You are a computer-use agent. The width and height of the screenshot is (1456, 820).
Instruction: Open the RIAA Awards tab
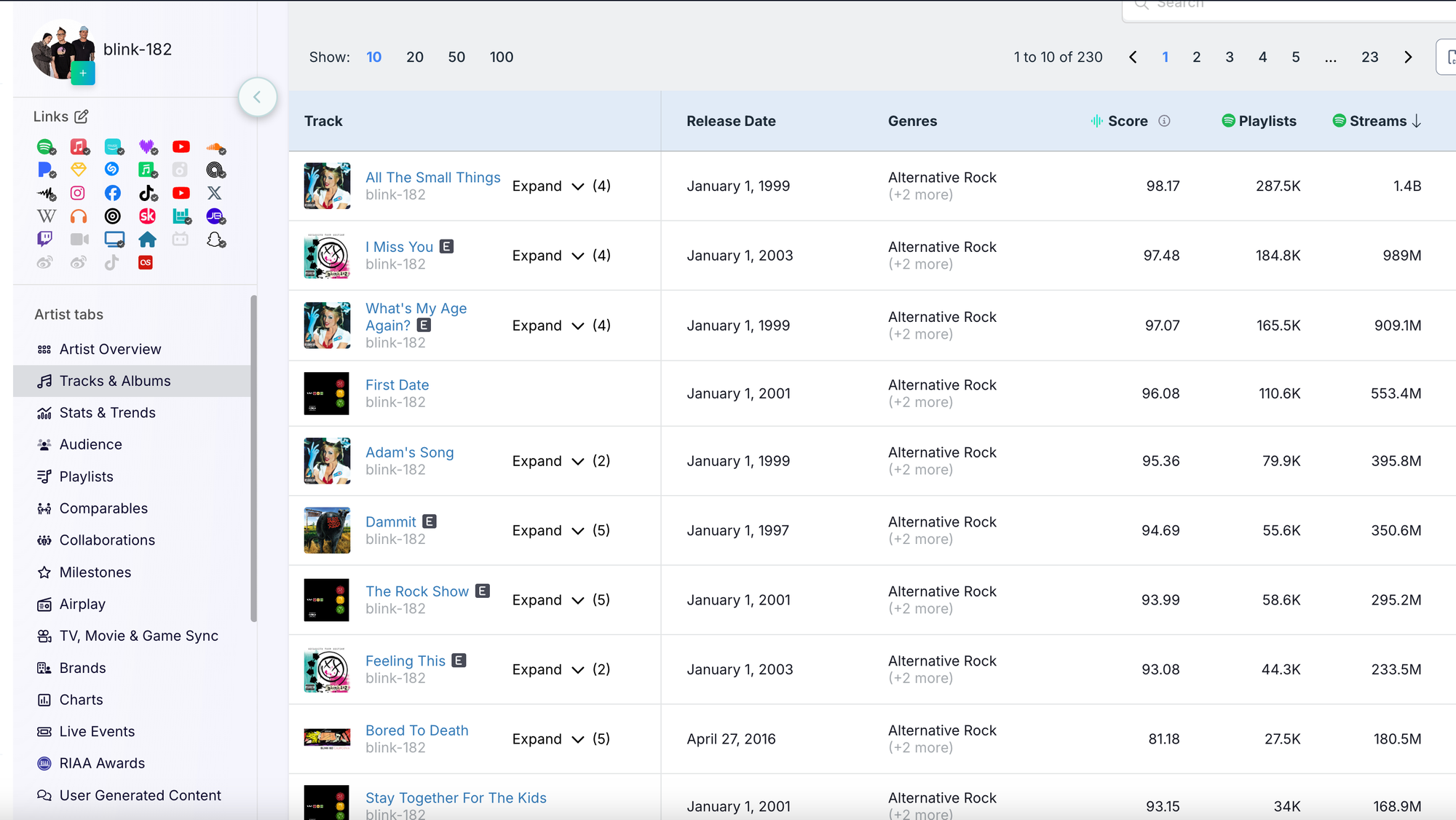point(102,763)
